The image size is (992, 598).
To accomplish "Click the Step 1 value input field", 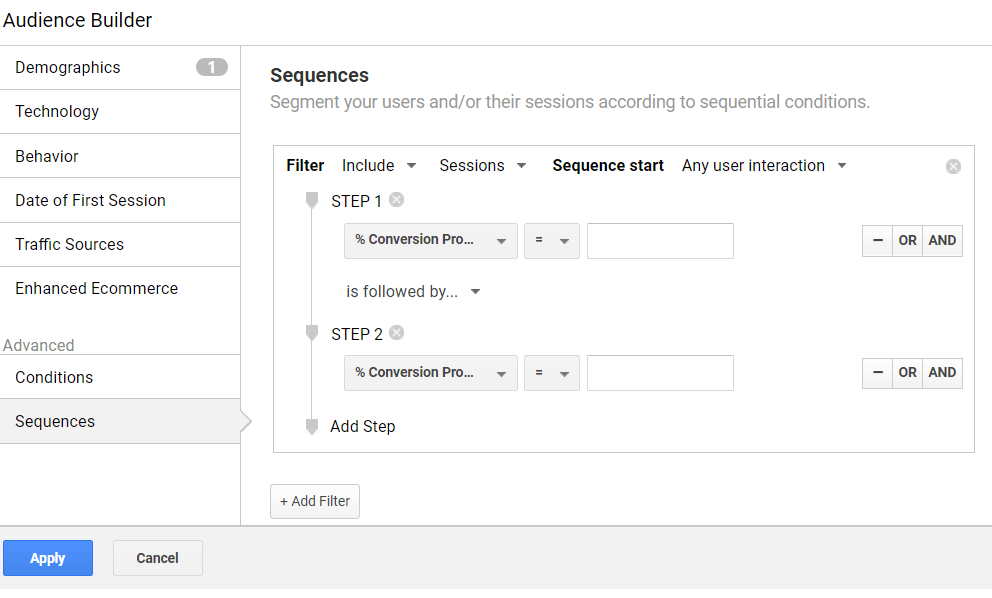I will 660,240.
